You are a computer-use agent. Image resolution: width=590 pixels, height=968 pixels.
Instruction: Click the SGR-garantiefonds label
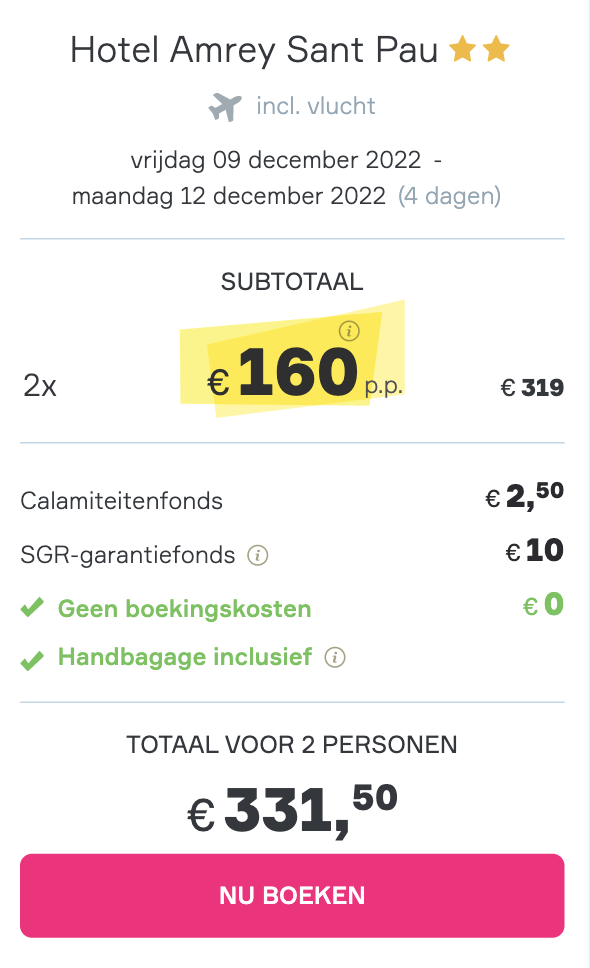pos(128,555)
